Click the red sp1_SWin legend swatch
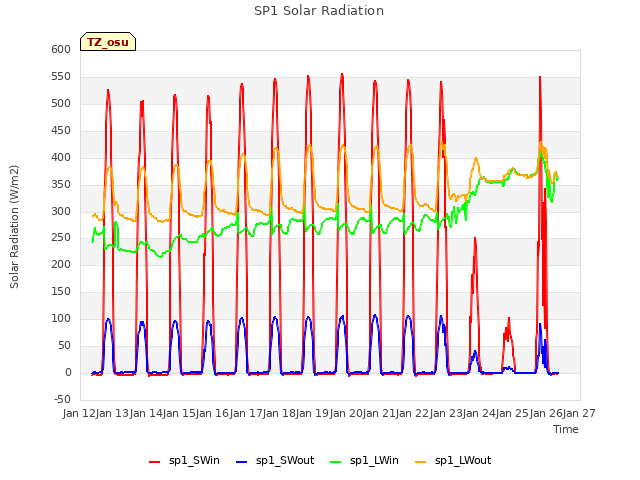 pyautogui.click(x=155, y=462)
